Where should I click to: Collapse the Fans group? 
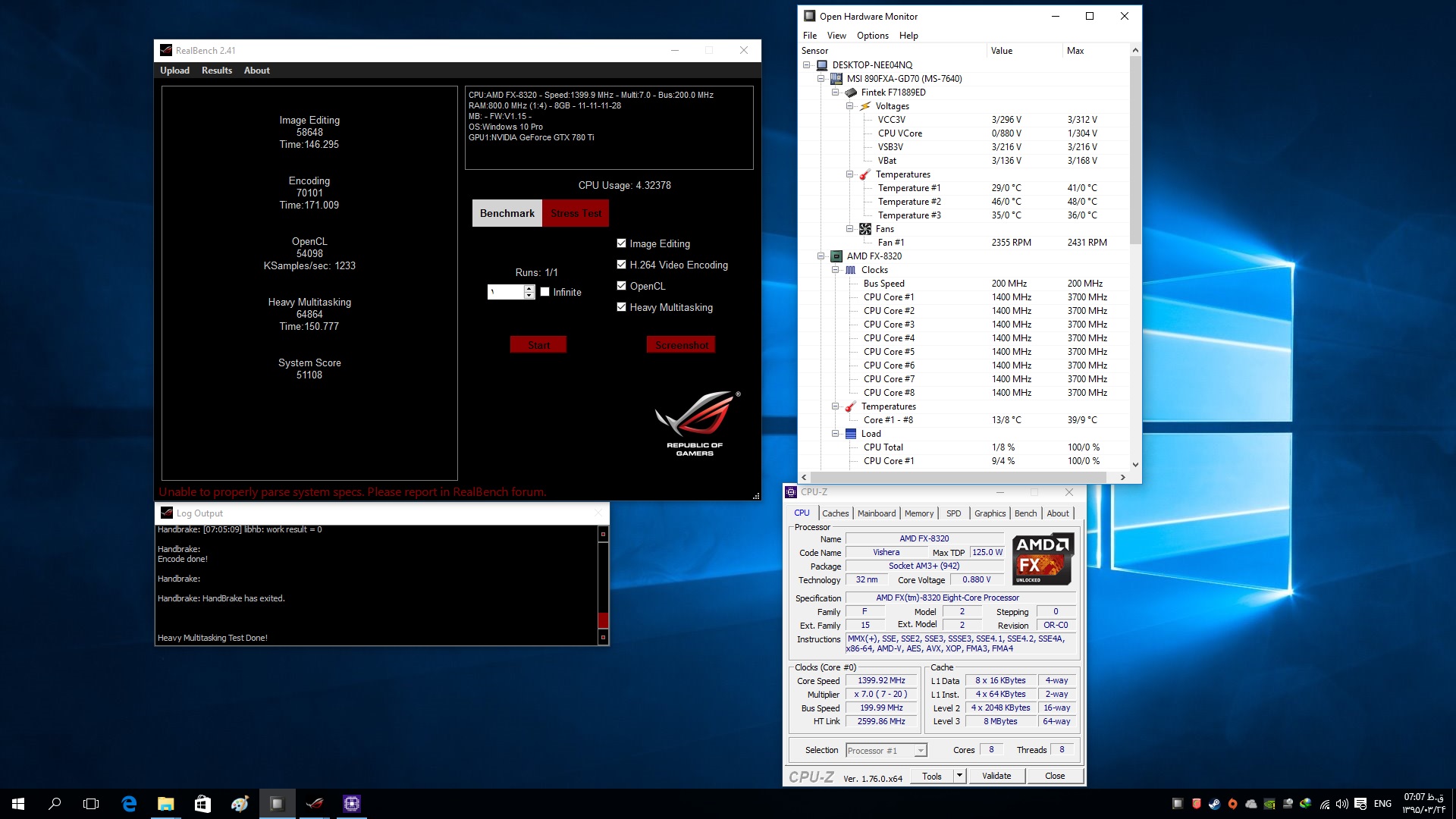pos(850,229)
